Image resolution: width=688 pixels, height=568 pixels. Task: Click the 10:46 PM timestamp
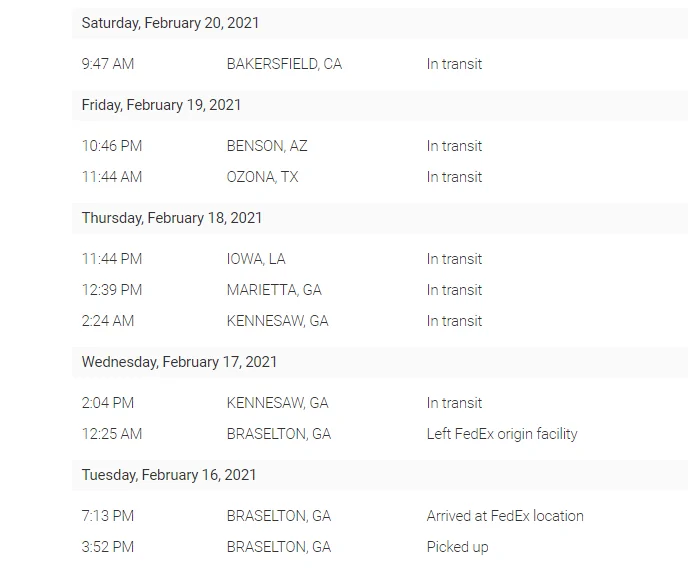click(x=112, y=146)
